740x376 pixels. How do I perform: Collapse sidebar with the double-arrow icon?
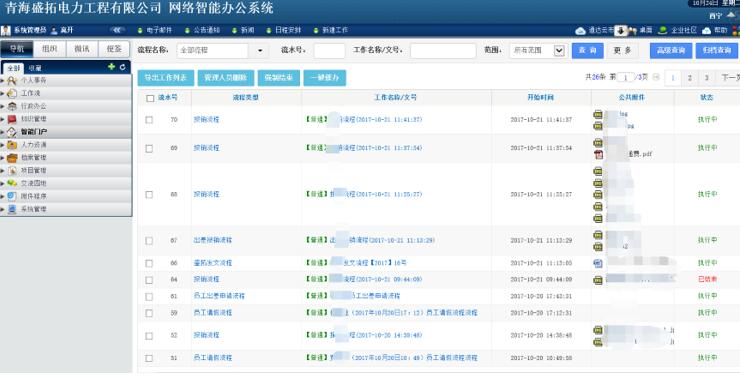point(117,30)
